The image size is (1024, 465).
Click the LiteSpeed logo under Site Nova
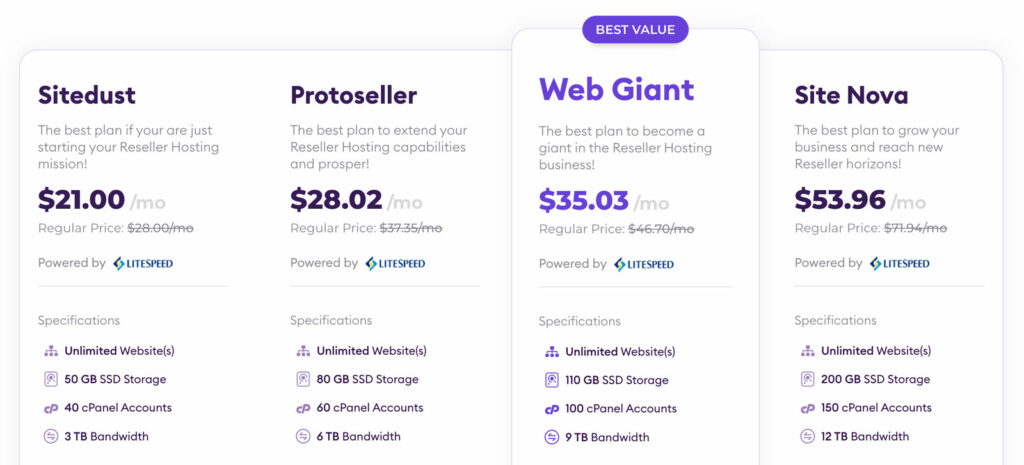click(899, 264)
